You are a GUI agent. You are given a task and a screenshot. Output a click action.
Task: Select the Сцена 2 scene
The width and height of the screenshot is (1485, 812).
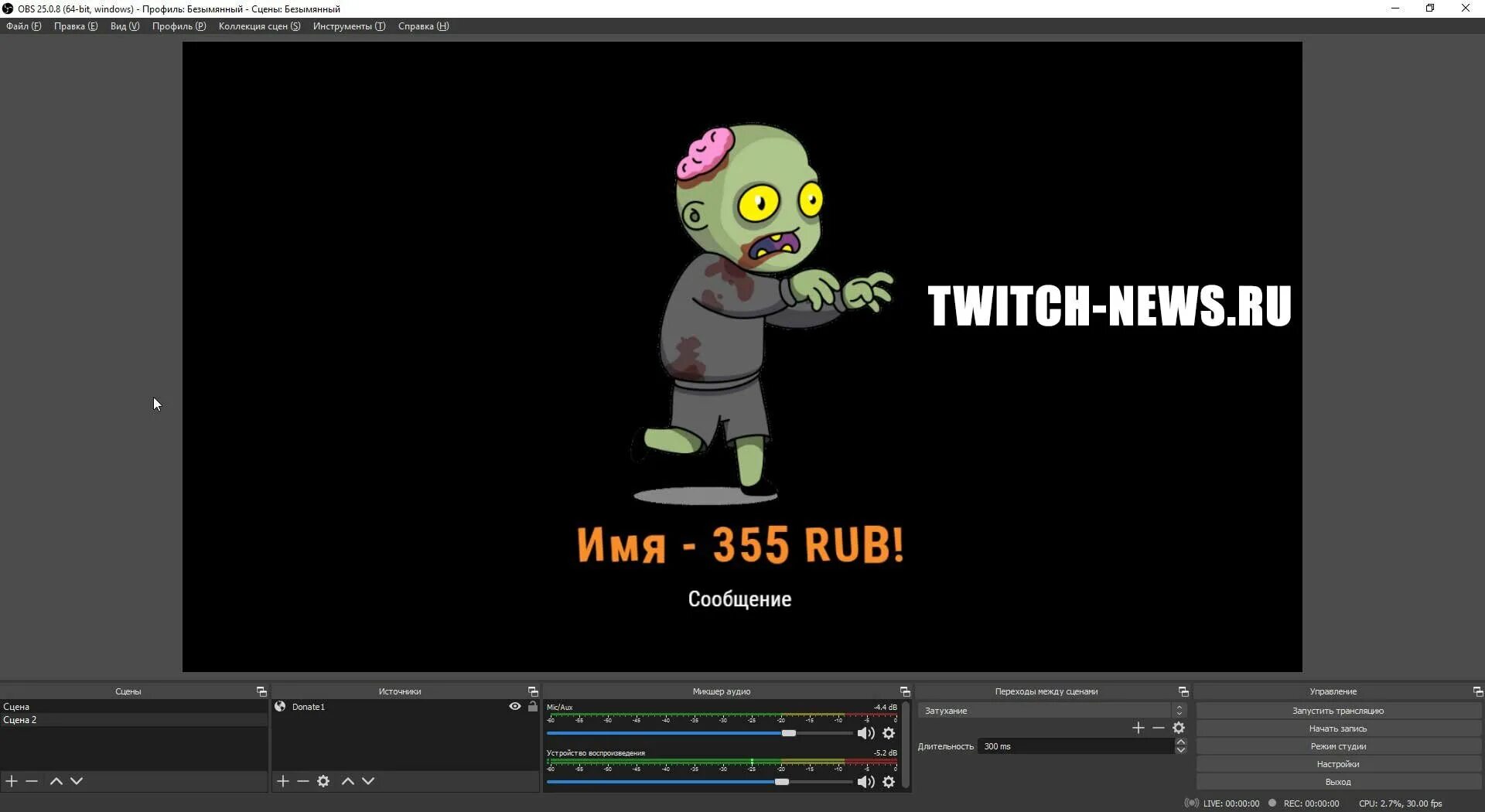[x=134, y=720]
